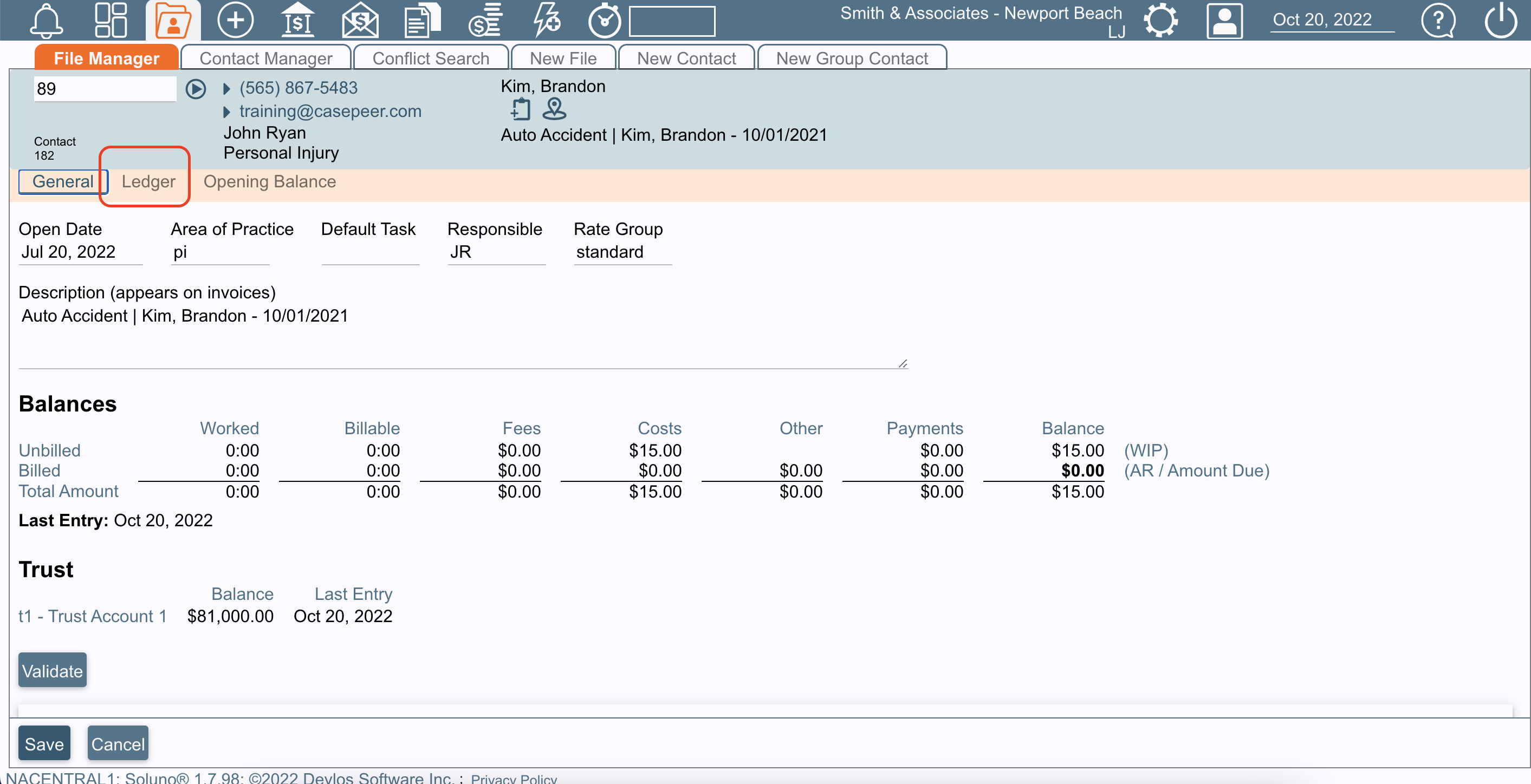This screenshot has width=1531, height=784.
Task: Click the Rate Group field standard
Action: pyautogui.click(x=623, y=252)
